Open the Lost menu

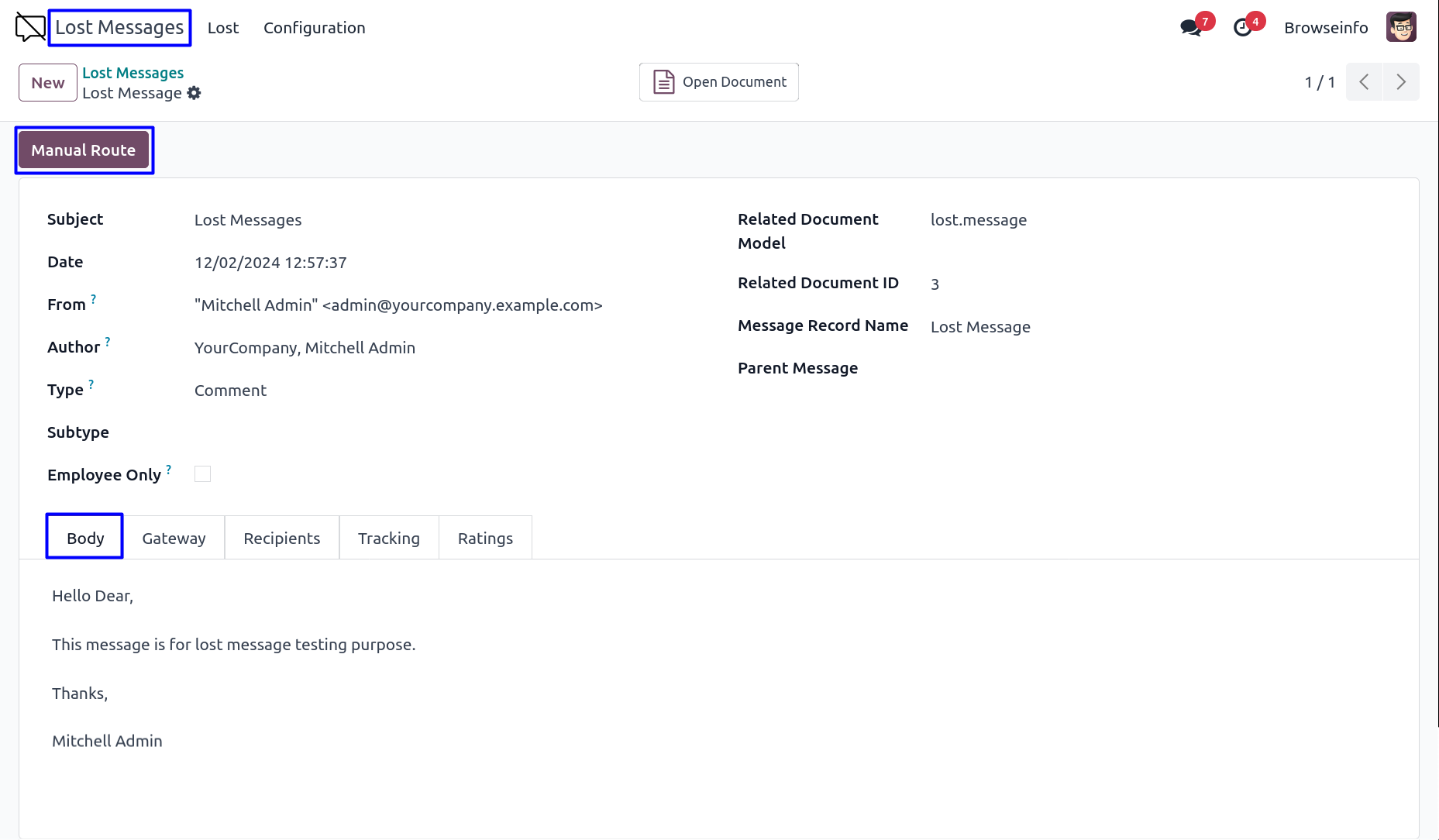pos(223,28)
